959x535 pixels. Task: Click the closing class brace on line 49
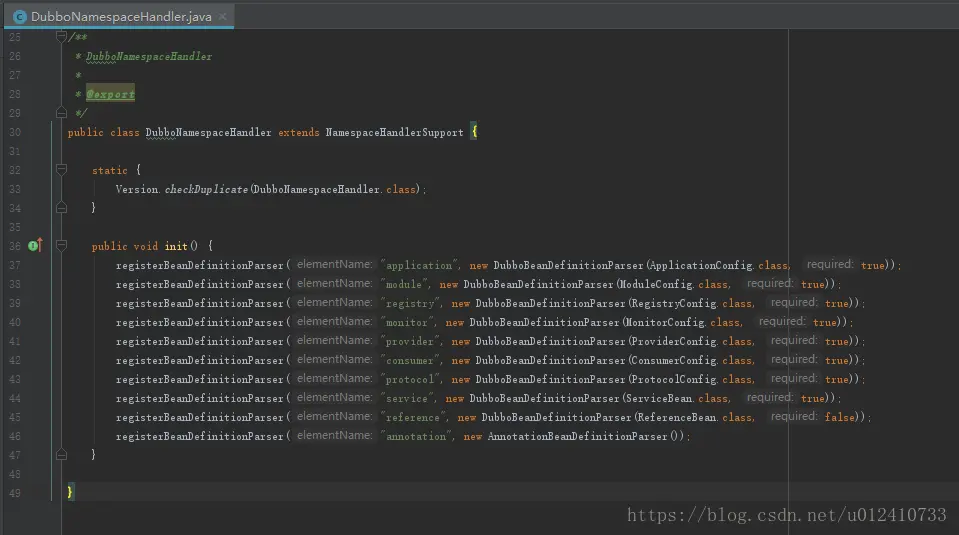[x=70, y=492]
